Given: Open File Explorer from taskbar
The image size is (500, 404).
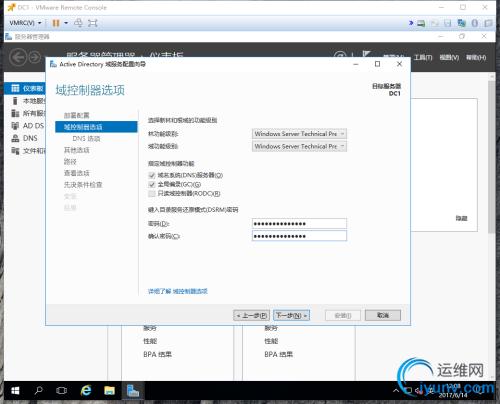Looking at the screenshot, I should 109,390.
